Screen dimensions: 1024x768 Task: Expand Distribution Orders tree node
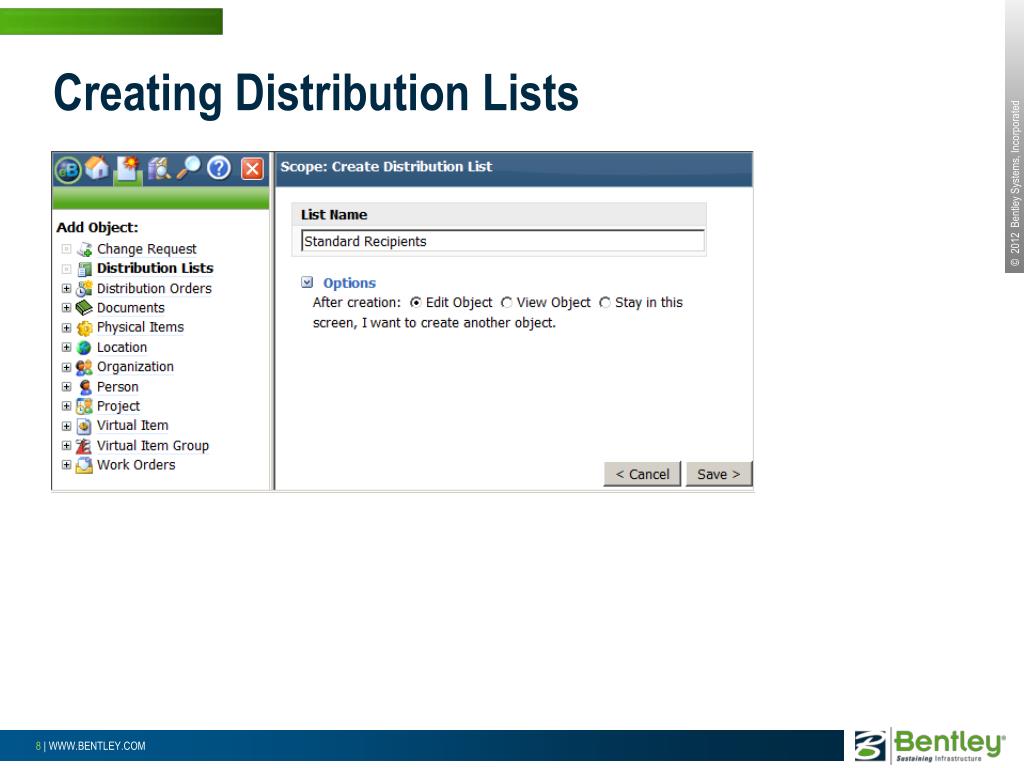coord(66,288)
